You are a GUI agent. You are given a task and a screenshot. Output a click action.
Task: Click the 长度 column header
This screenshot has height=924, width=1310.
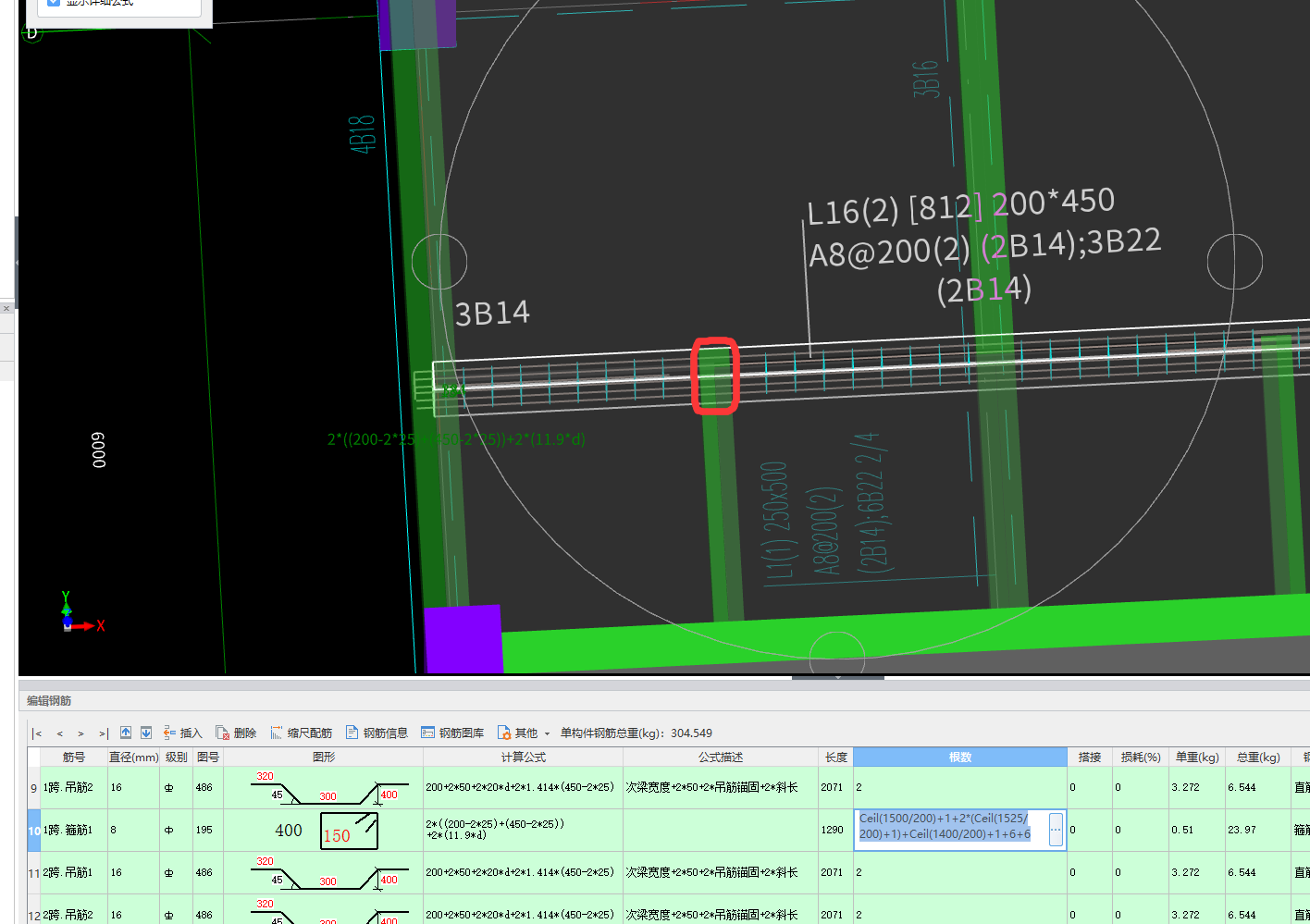(x=836, y=757)
